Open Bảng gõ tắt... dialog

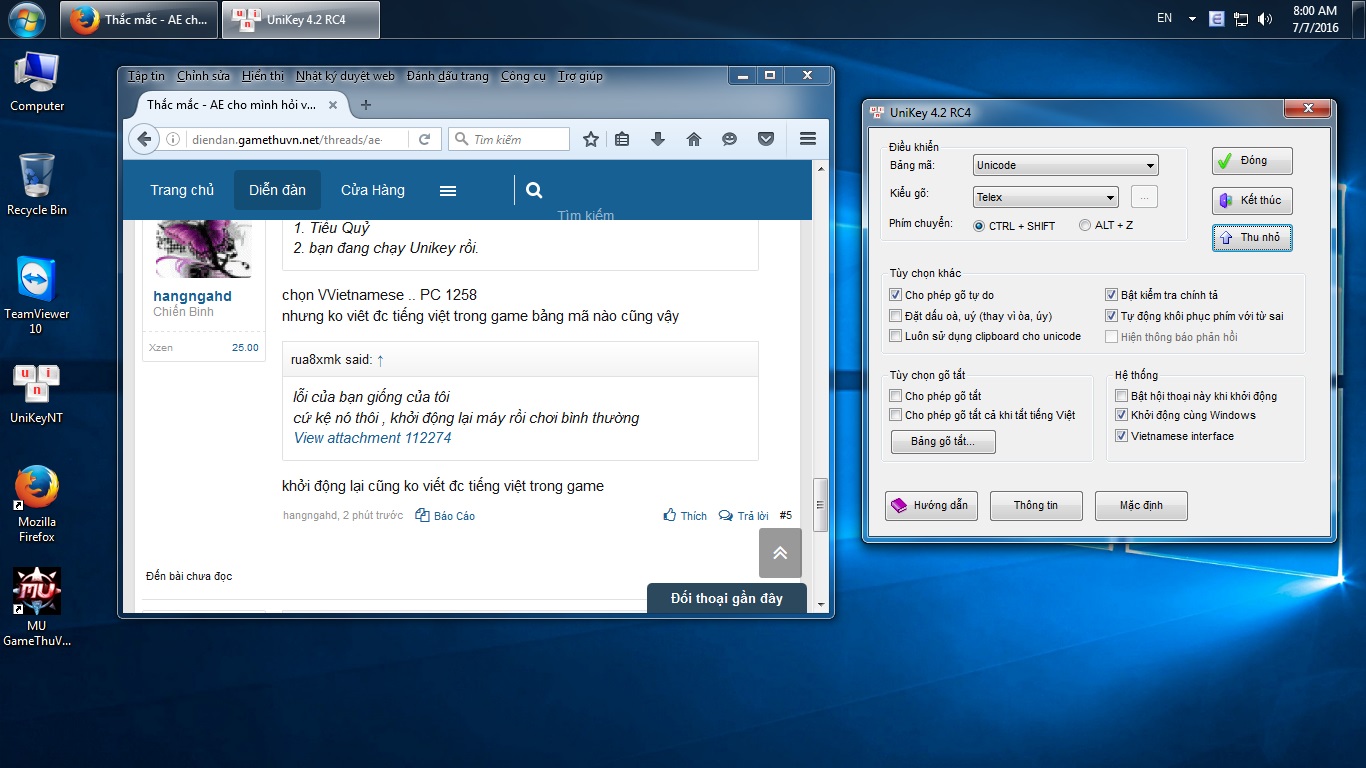pyautogui.click(x=943, y=441)
